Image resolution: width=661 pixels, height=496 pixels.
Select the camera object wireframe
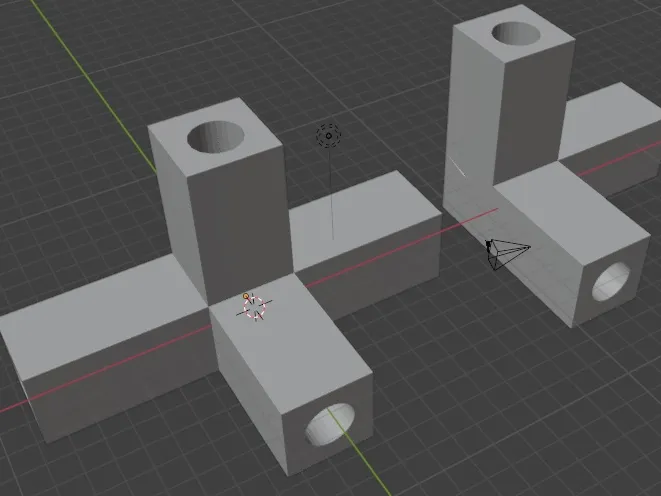tap(508, 253)
